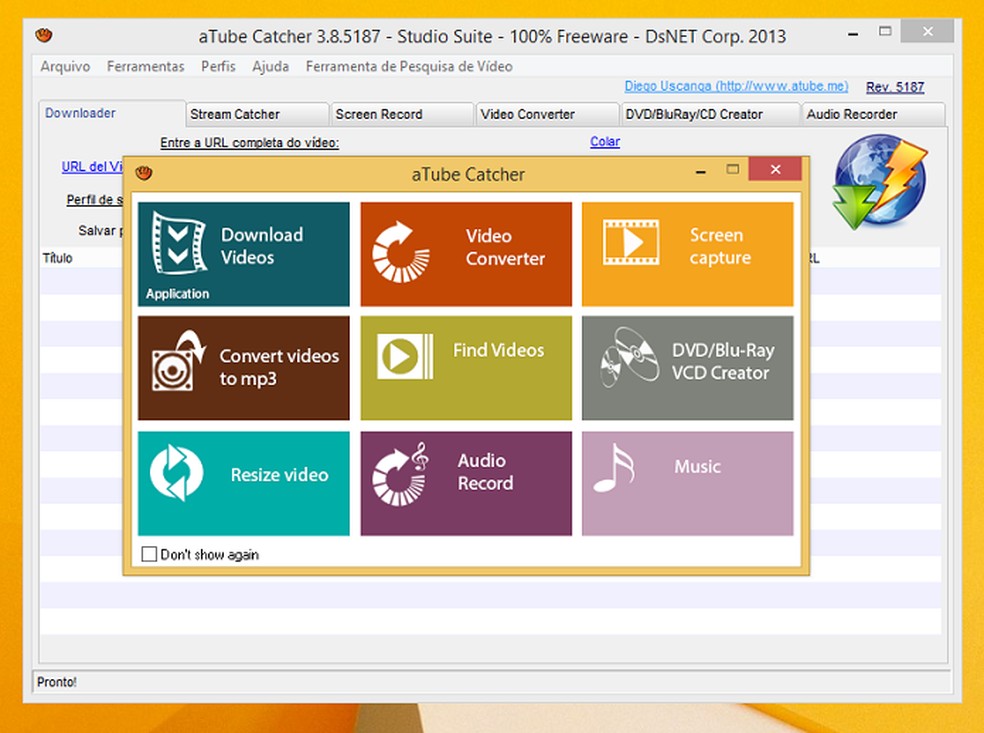This screenshot has width=984, height=733.
Task: Select Convert videos to mp3 tile
Action: click(243, 368)
